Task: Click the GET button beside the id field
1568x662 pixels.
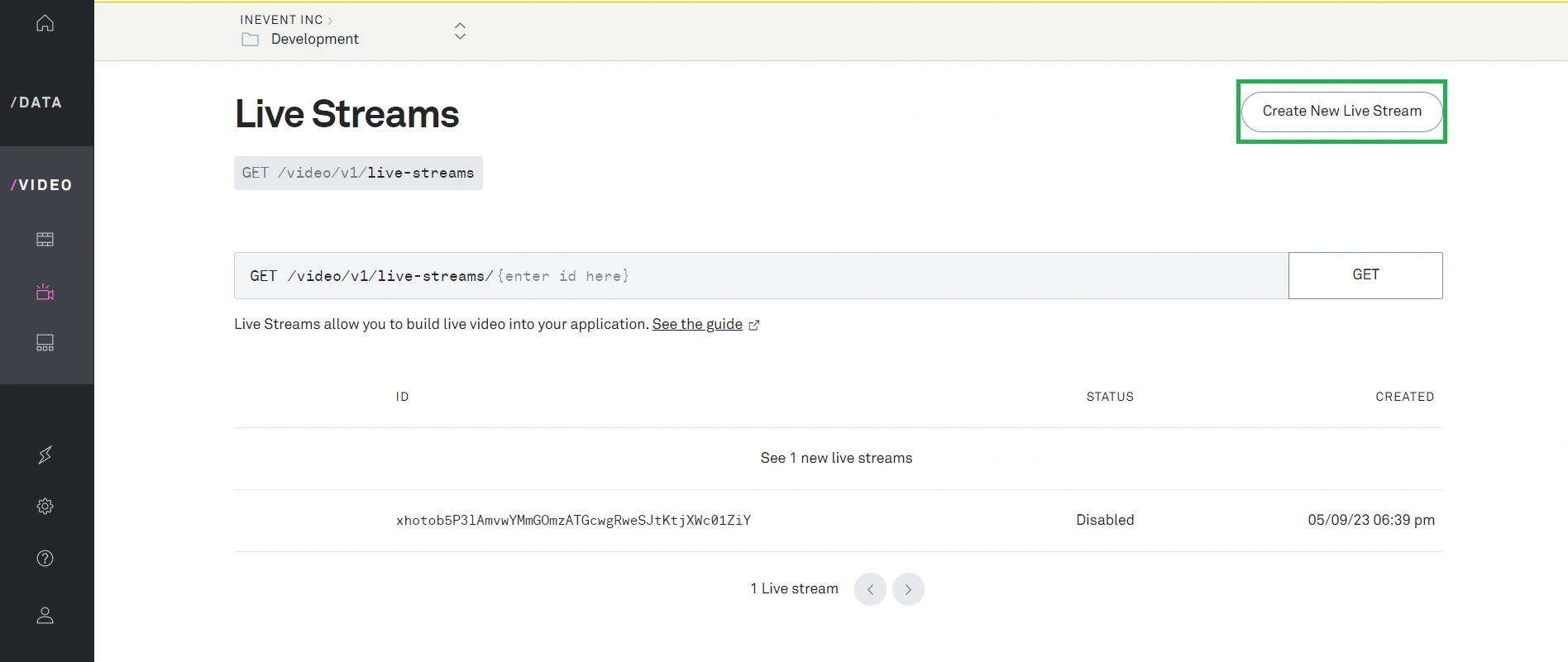Action: click(x=1365, y=275)
